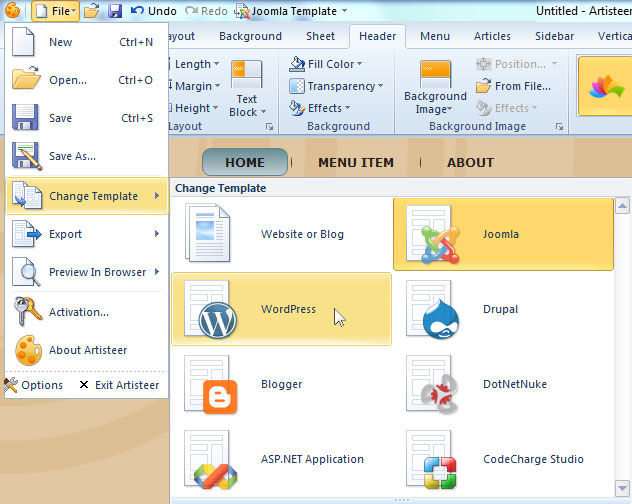Open the File menu button
This screenshot has height=504, width=632.
coord(56,11)
